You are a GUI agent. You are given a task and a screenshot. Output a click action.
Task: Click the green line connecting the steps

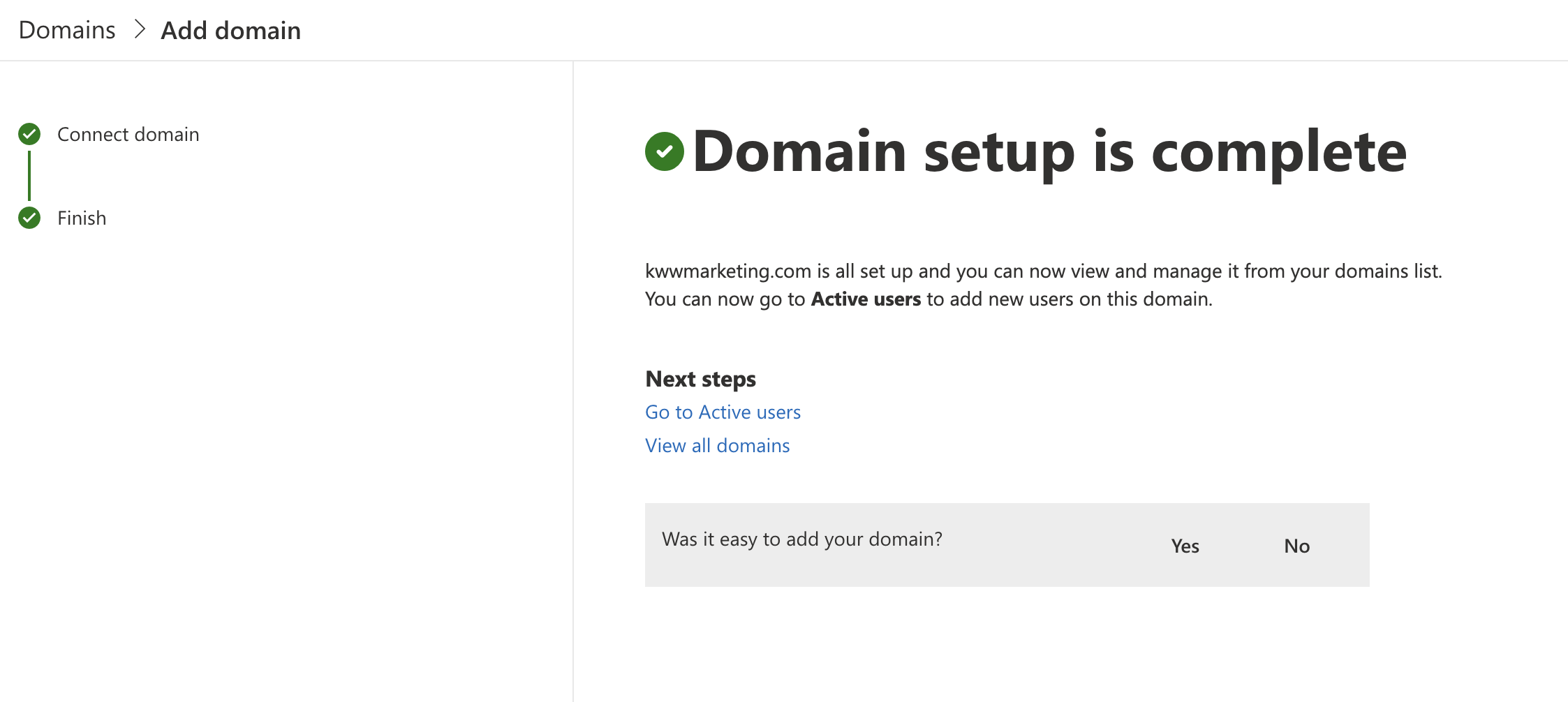[x=29, y=175]
